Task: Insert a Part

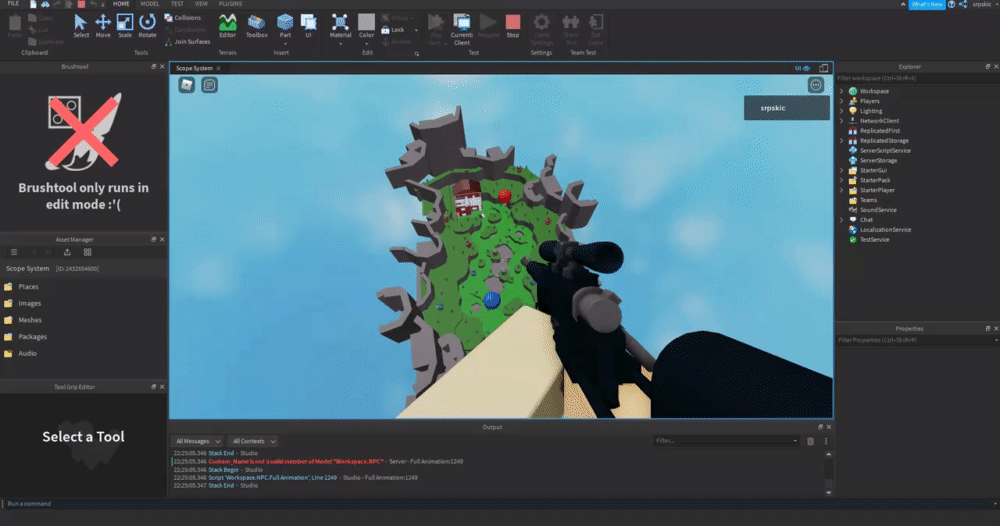Action: tap(285, 26)
